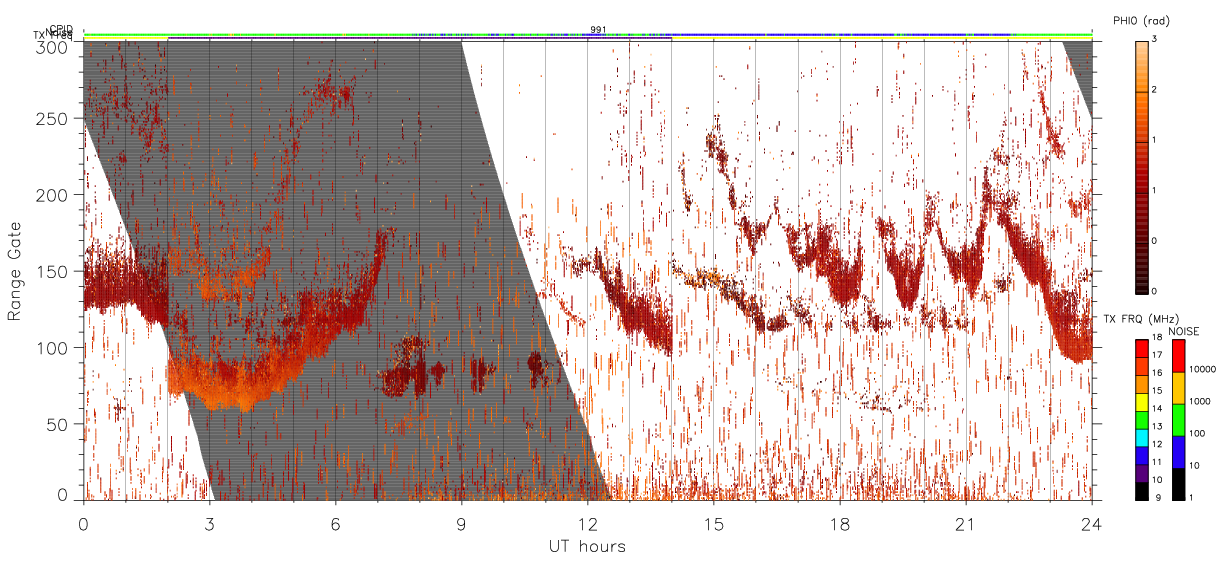This screenshot has height=567, width=1228.
Task: Click the '10000' label in NOISE legend
Action: tap(1204, 370)
